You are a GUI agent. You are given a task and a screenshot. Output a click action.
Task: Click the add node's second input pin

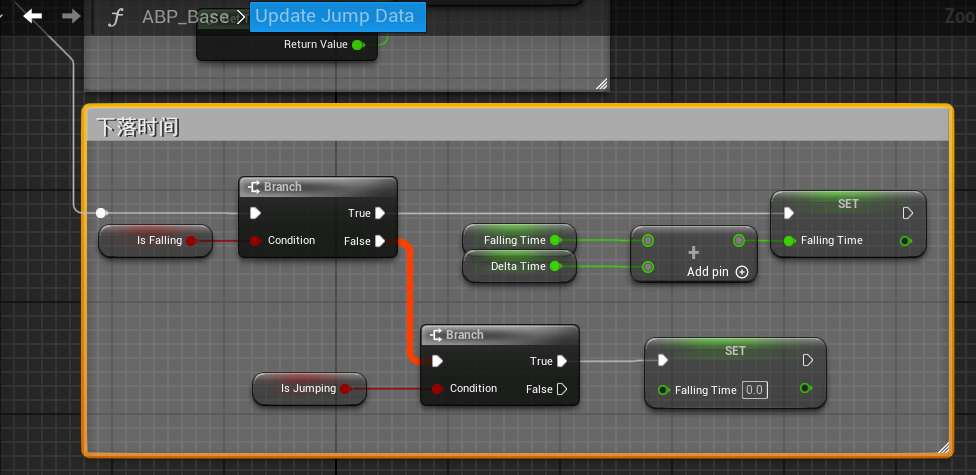[x=648, y=267]
